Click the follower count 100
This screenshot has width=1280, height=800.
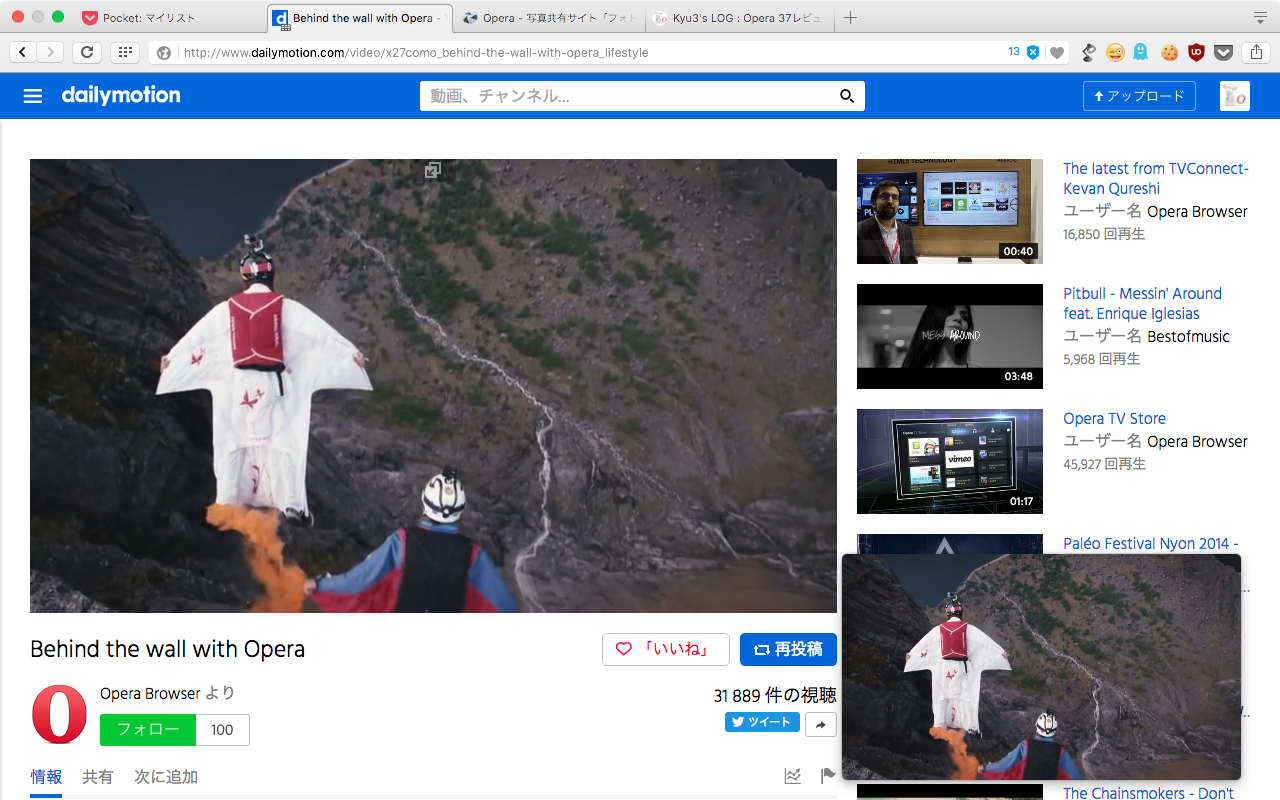pos(222,730)
